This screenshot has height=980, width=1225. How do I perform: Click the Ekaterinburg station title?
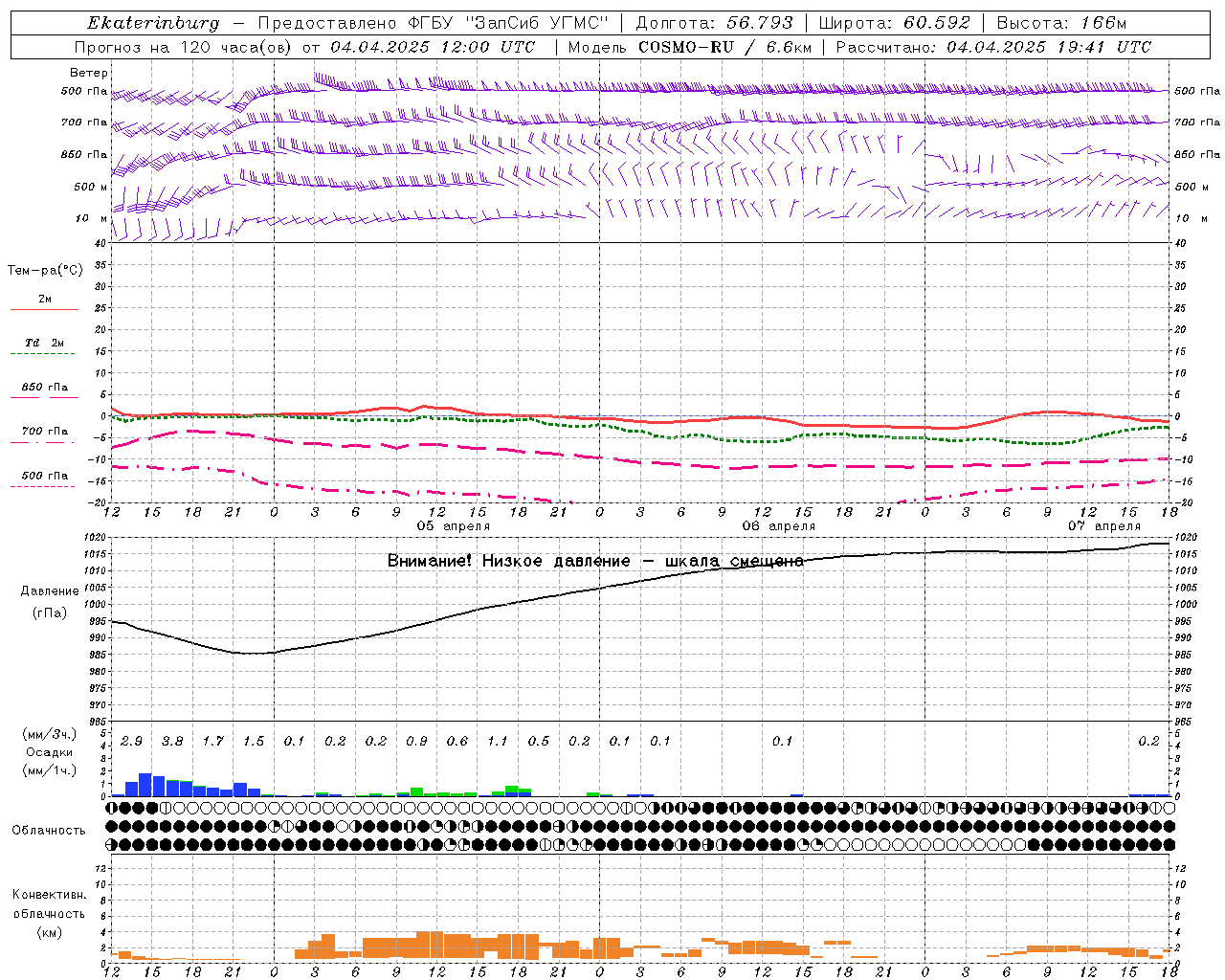[153, 23]
